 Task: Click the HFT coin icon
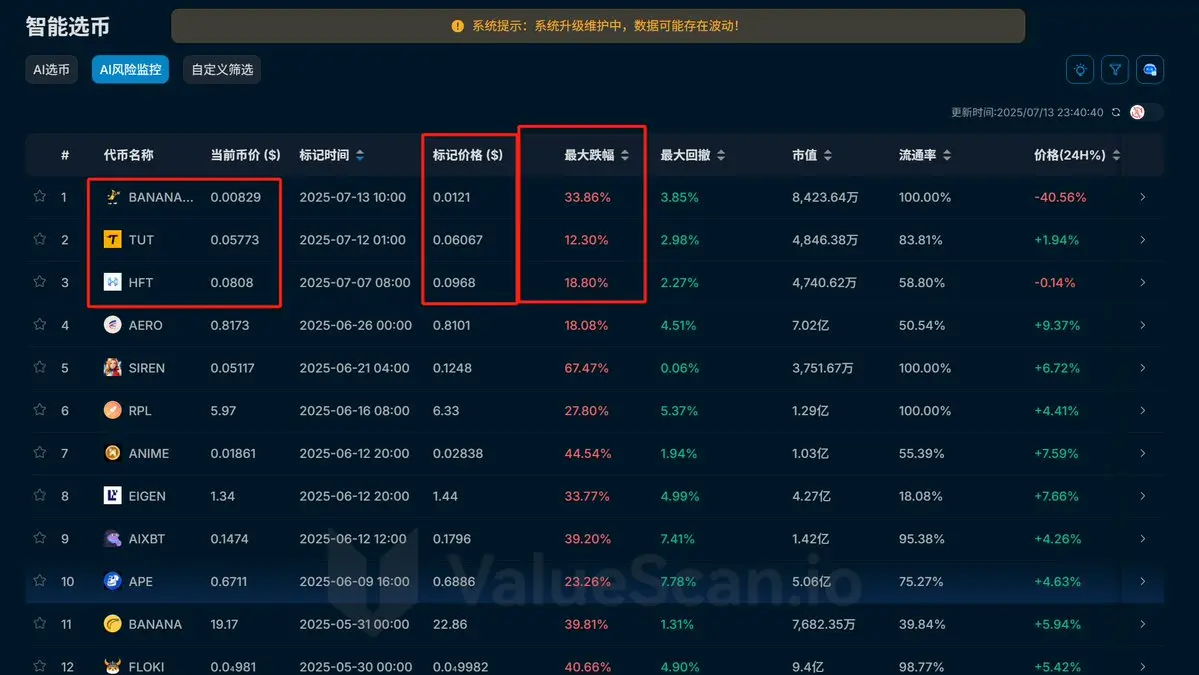click(x=112, y=282)
